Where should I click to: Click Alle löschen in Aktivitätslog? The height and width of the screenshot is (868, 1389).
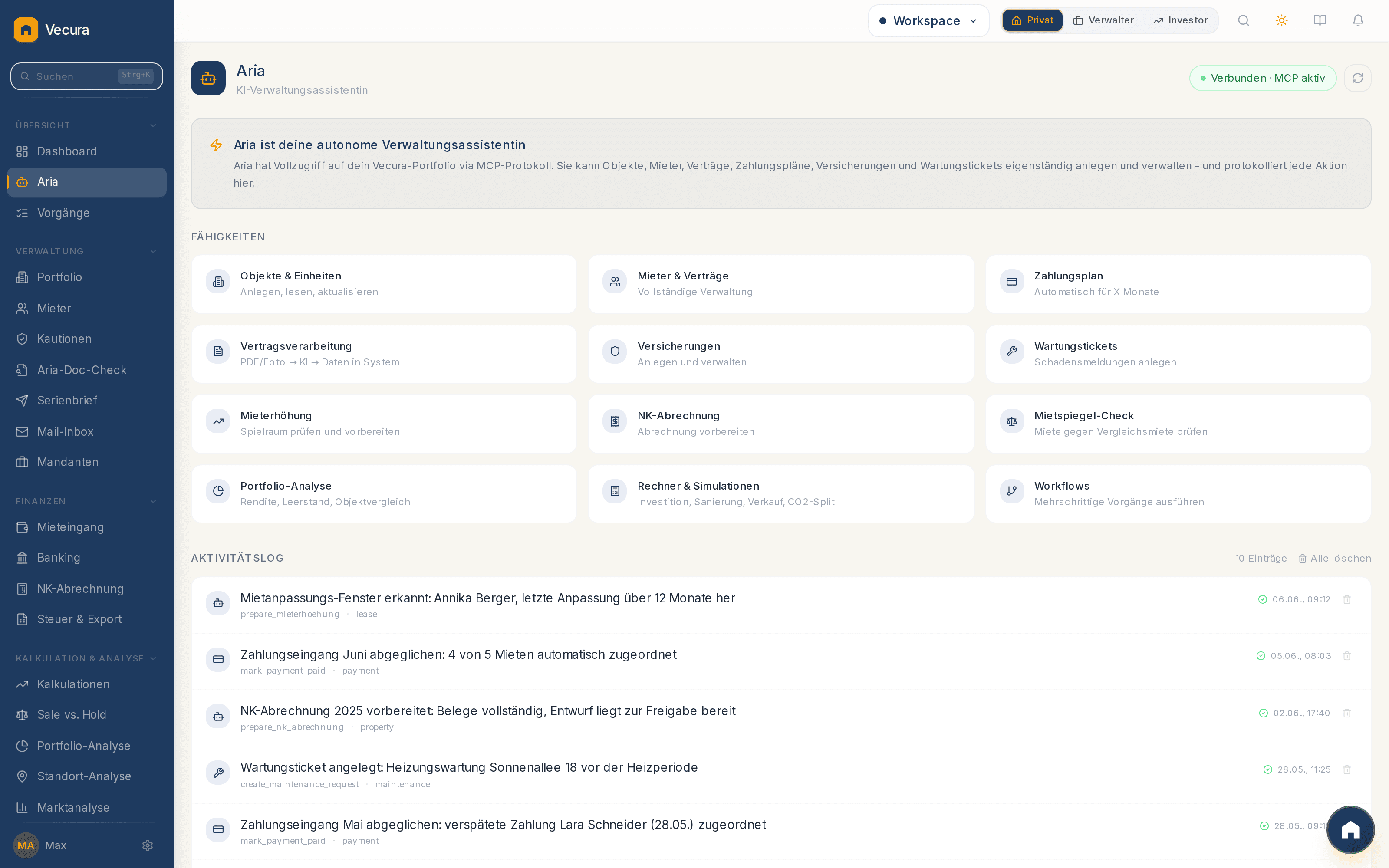1334,558
